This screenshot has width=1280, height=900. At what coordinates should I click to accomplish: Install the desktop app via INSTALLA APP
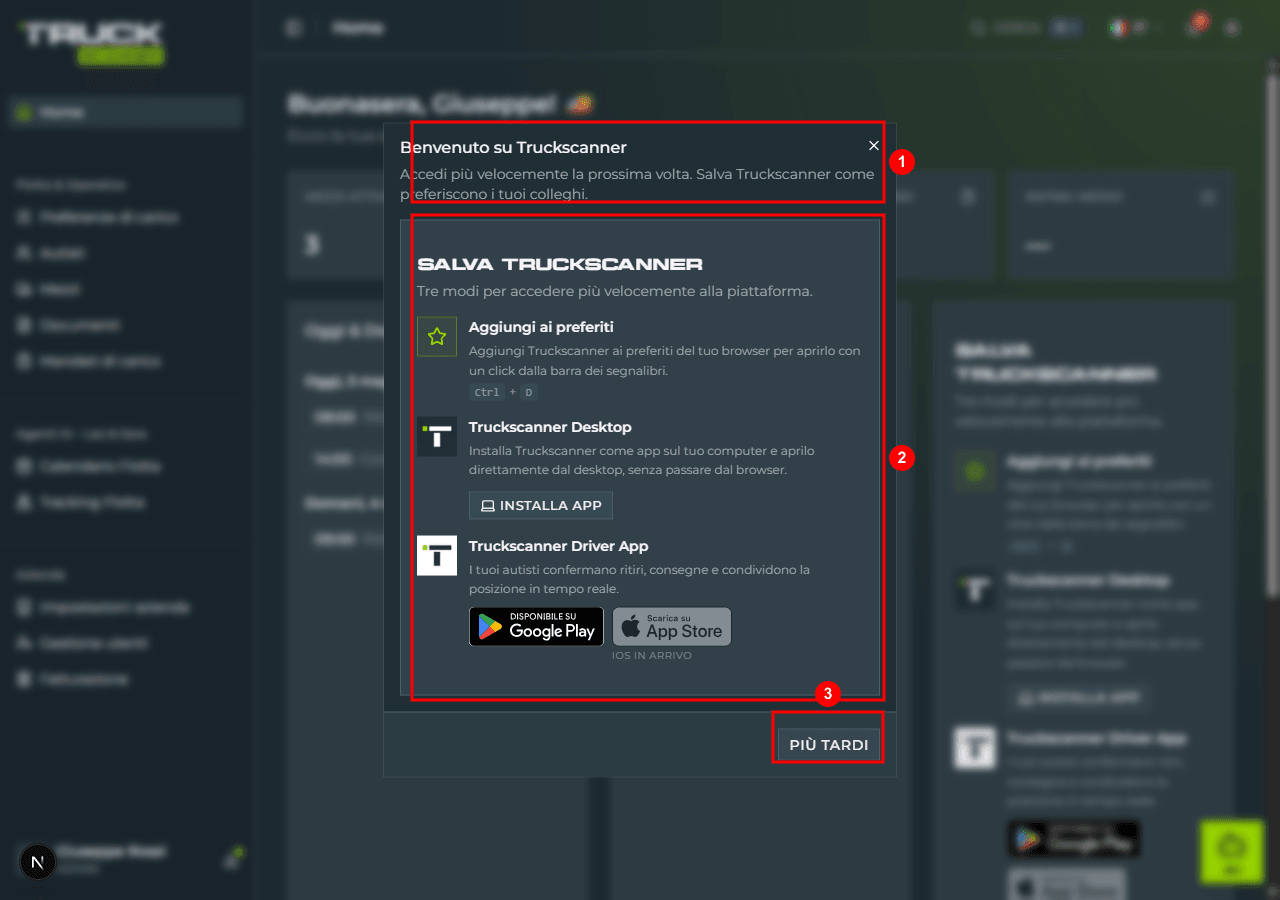point(541,505)
